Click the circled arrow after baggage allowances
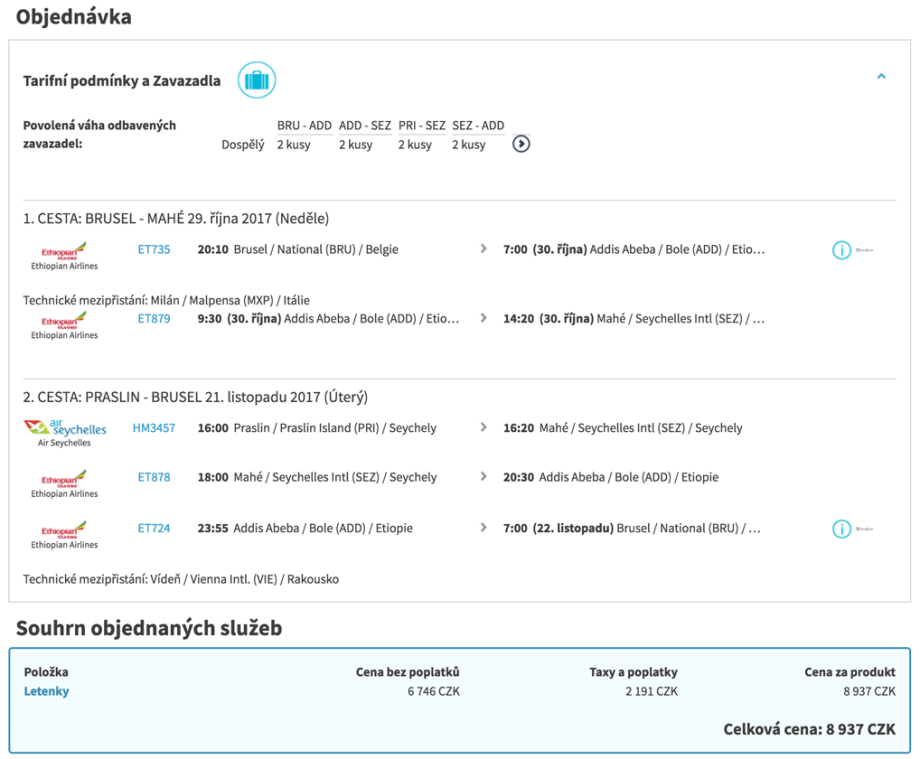The image size is (920, 759). (x=521, y=144)
